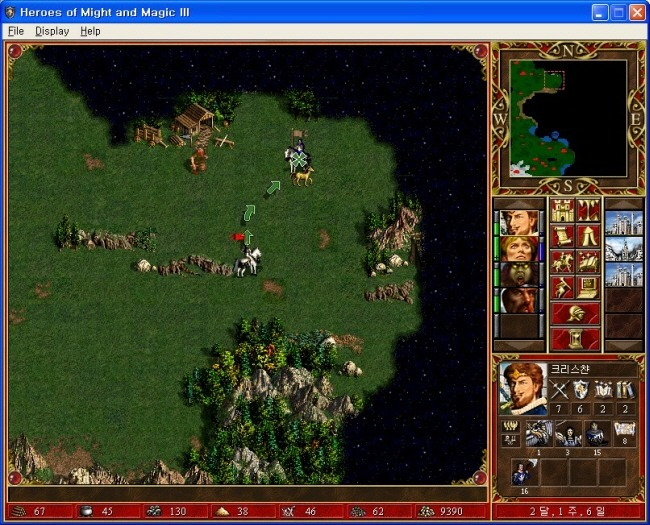Open the Quest Log scroll button
This screenshot has height=525, width=650.
click(x=562, y=236)
